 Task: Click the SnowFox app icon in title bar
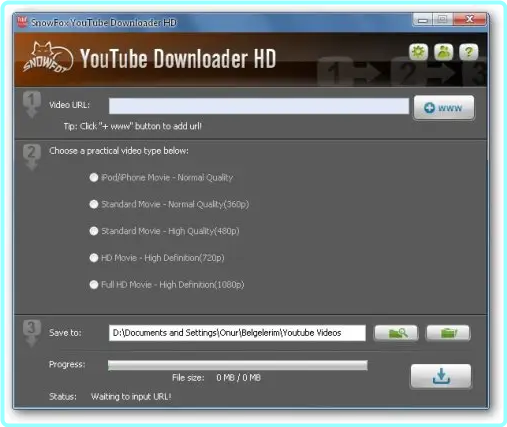point(22,22)
